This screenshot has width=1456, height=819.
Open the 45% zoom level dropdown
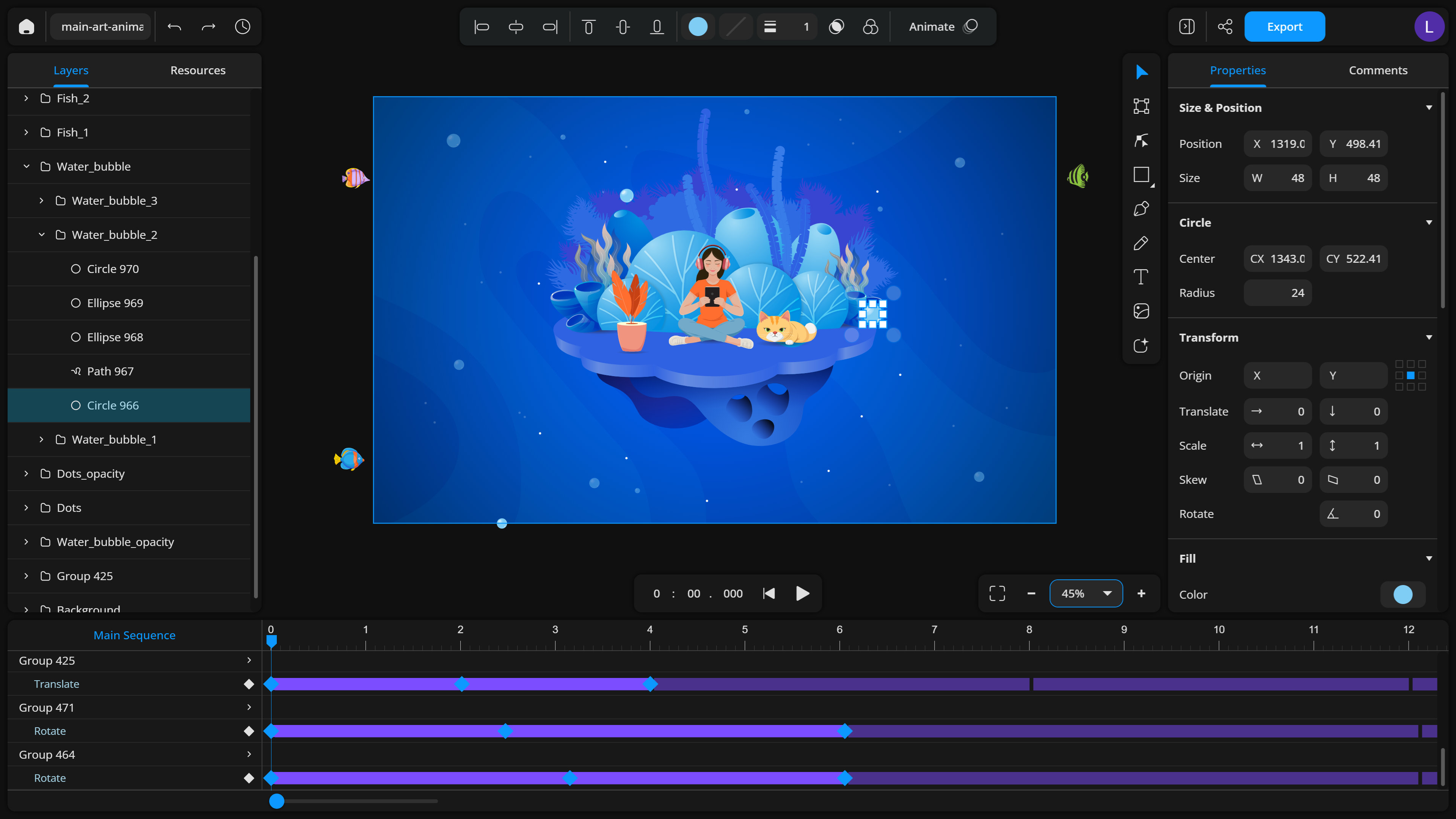1107,593
